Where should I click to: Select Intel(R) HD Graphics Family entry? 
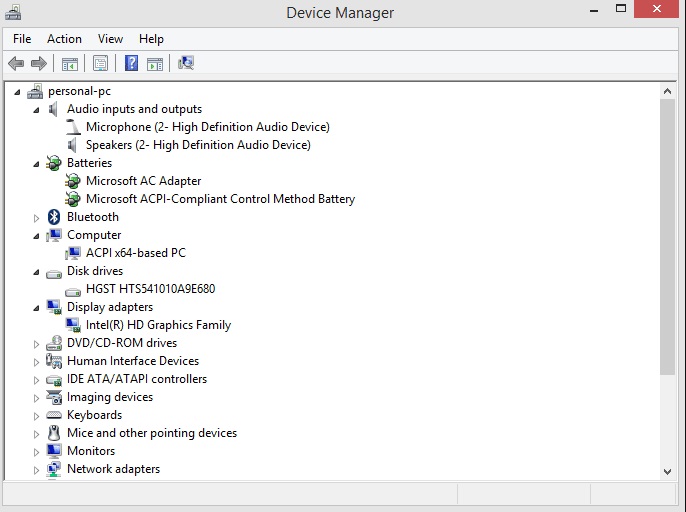(x=158, y=325)
